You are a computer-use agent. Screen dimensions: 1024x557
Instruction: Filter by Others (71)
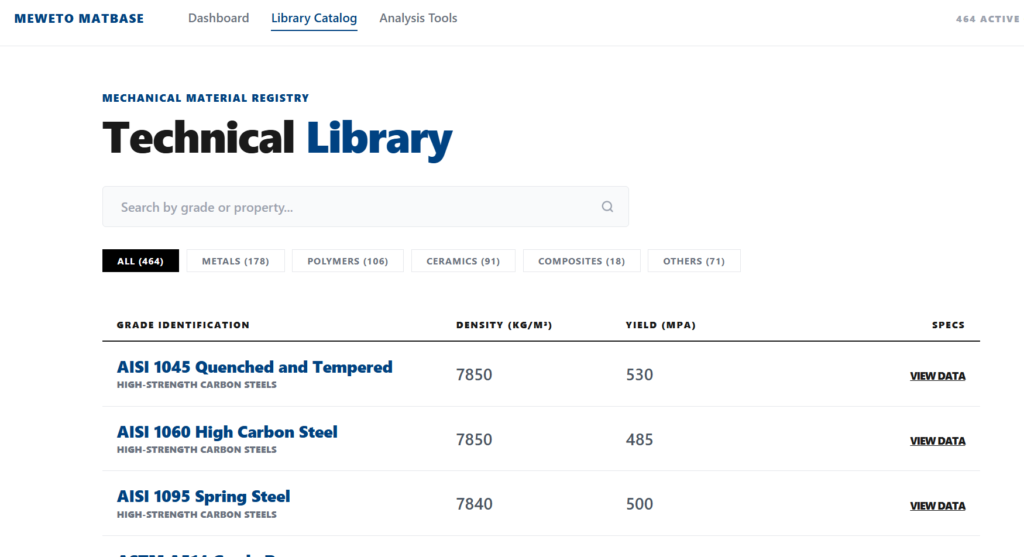tap(694, 261)
